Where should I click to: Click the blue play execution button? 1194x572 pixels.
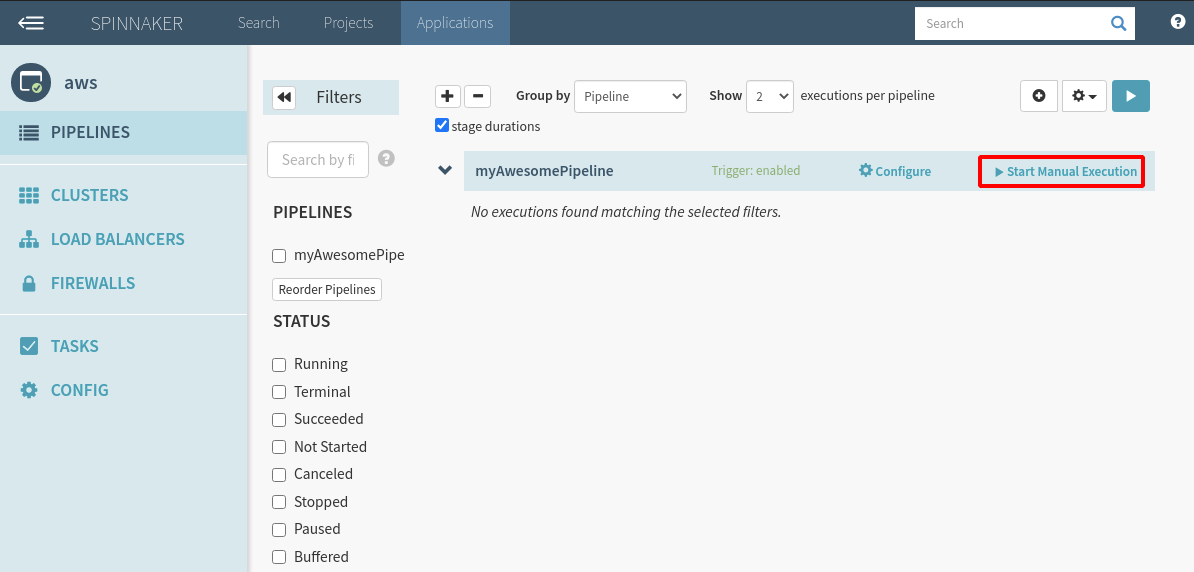(1131, 96)
